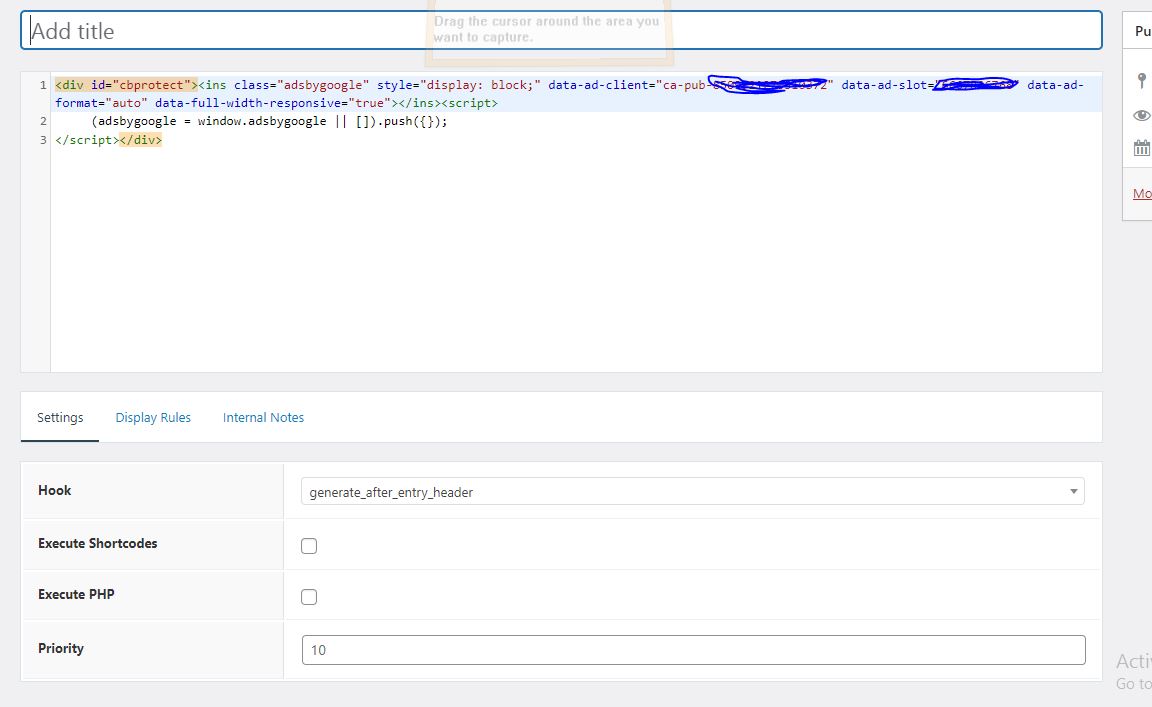1152x707 pixels.
Task: Click the Execute Shortcodes label
Action: 98,543
